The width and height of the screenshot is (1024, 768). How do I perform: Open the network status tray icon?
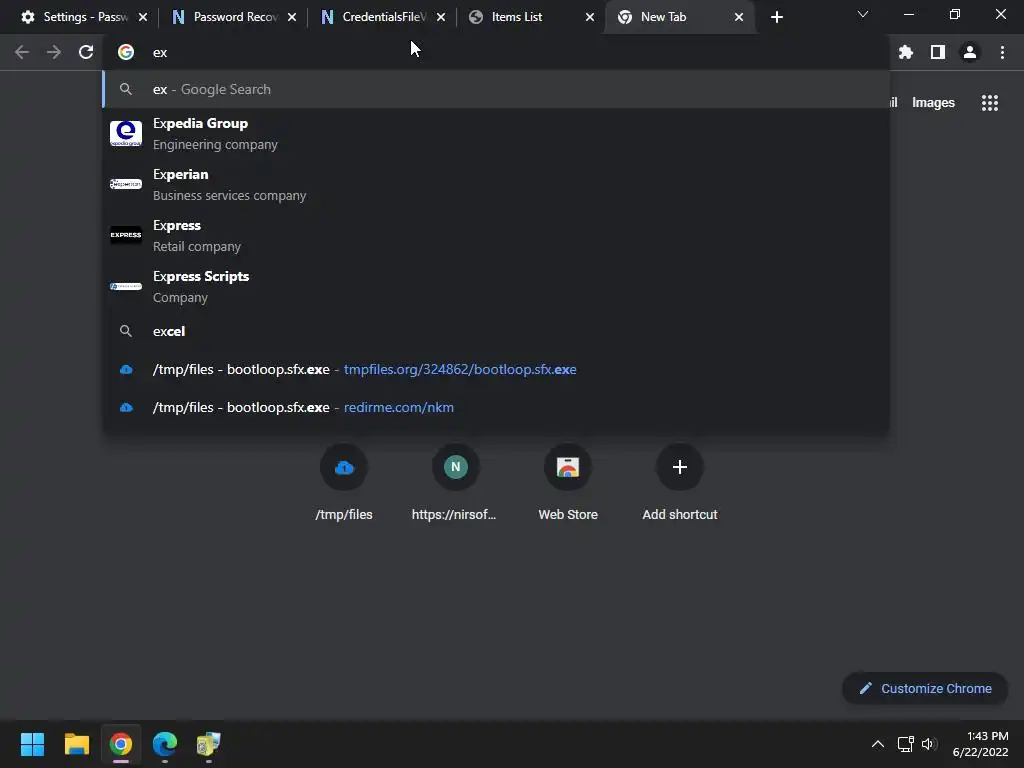(x=906, y=744)
